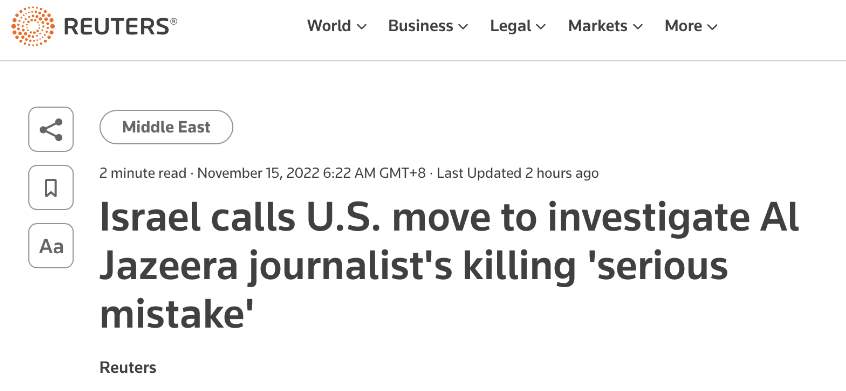Open the World menu
Viewport: 846px width, 391px height.
329,26
